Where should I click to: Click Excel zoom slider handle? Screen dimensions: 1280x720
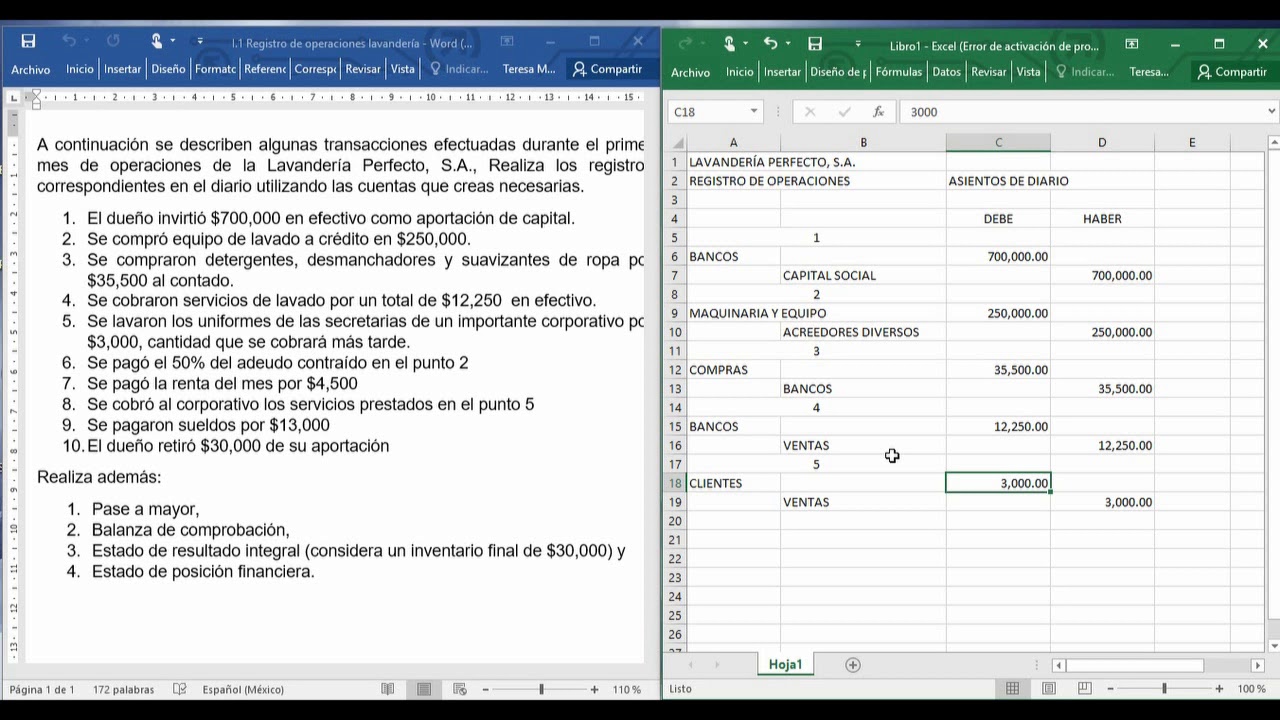pos(1164,689)
